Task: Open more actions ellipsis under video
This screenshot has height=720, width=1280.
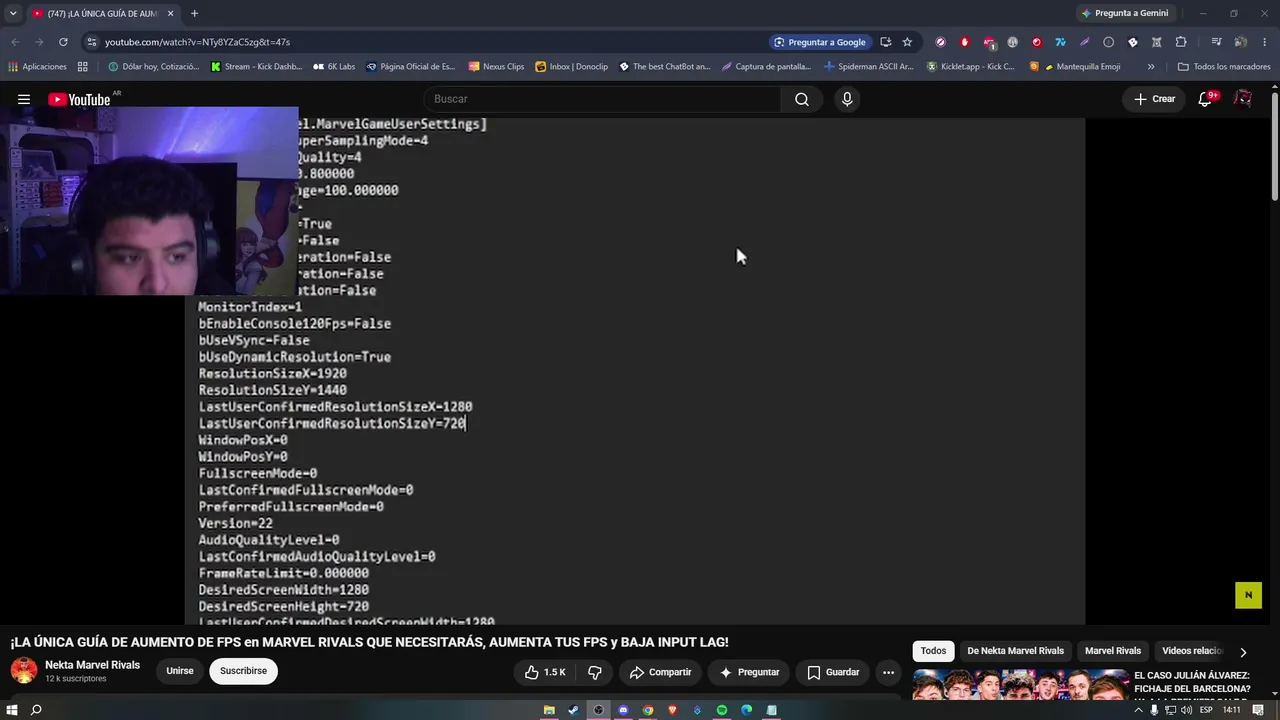Action: (x=888, y=672)
